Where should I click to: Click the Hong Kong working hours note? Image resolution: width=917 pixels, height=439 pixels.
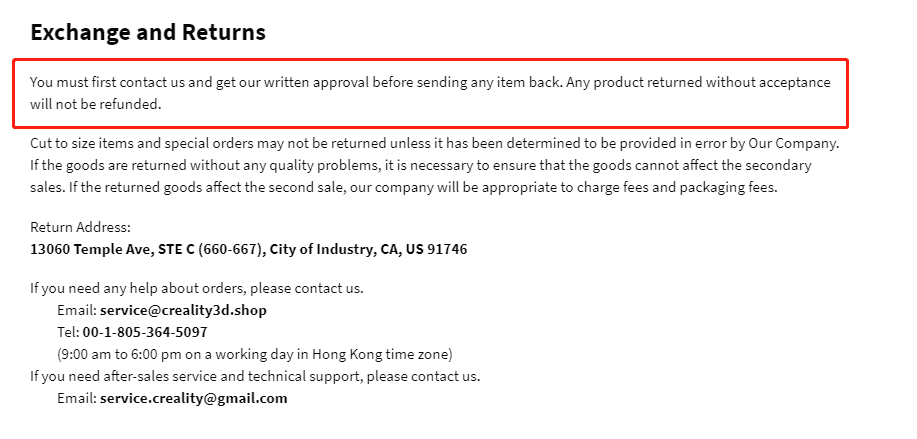pos(255,354)
